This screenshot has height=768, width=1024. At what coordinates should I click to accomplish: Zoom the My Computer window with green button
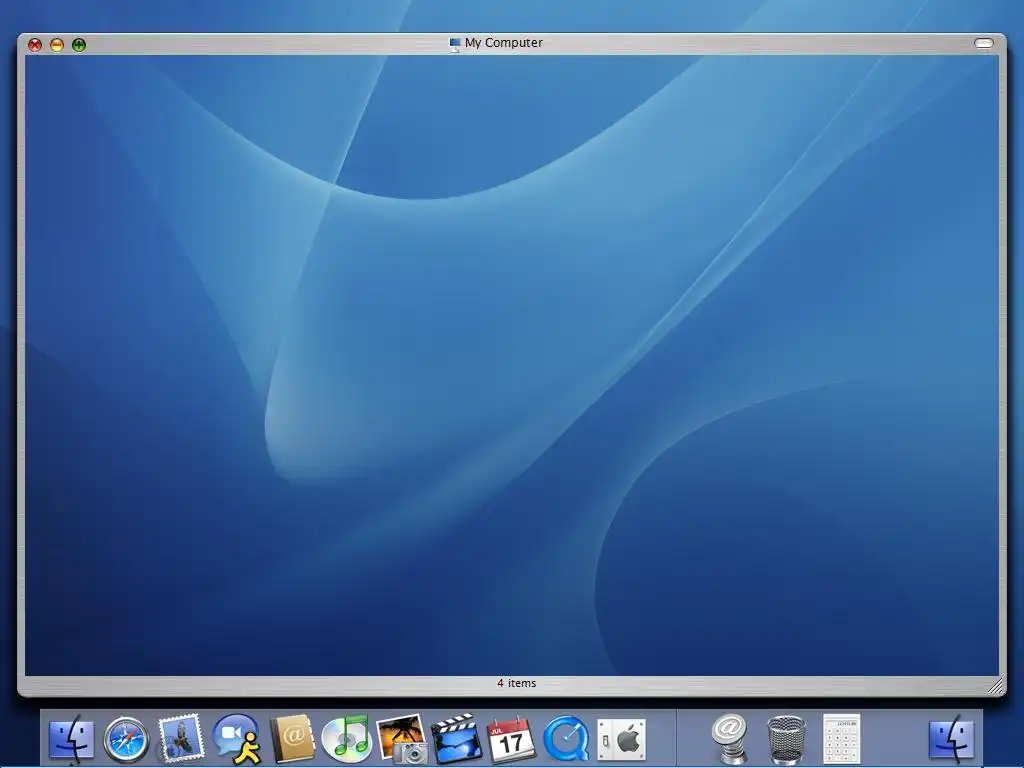tap(79, 44)
